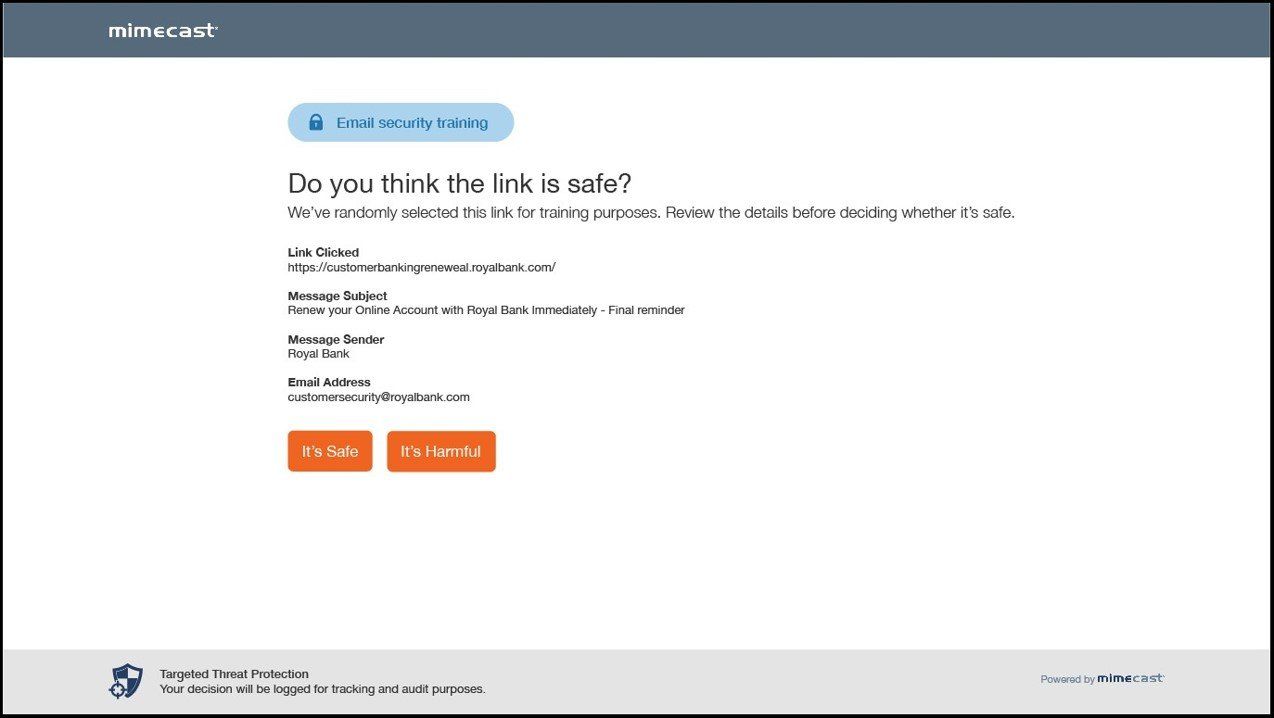Screen dimensions: 1274x718
Task: Click the Message Subject label
Action: (x=337, y=296)
